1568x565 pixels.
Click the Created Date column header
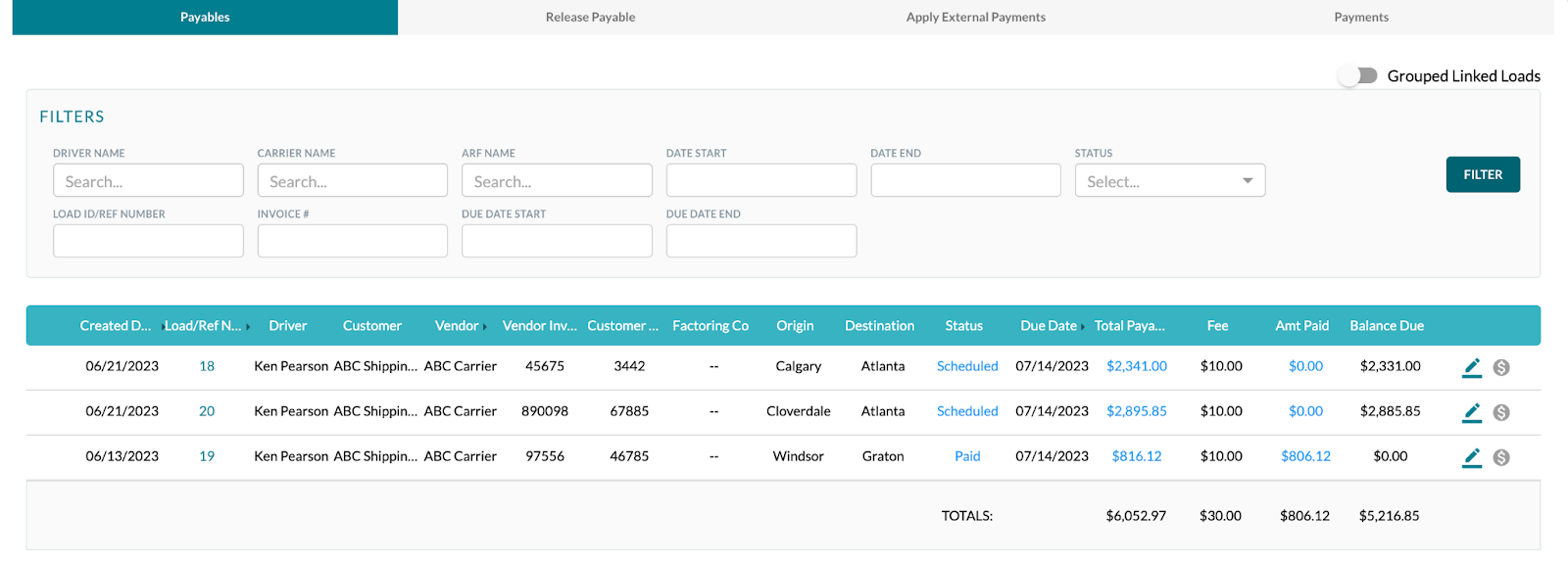[116, 326]
